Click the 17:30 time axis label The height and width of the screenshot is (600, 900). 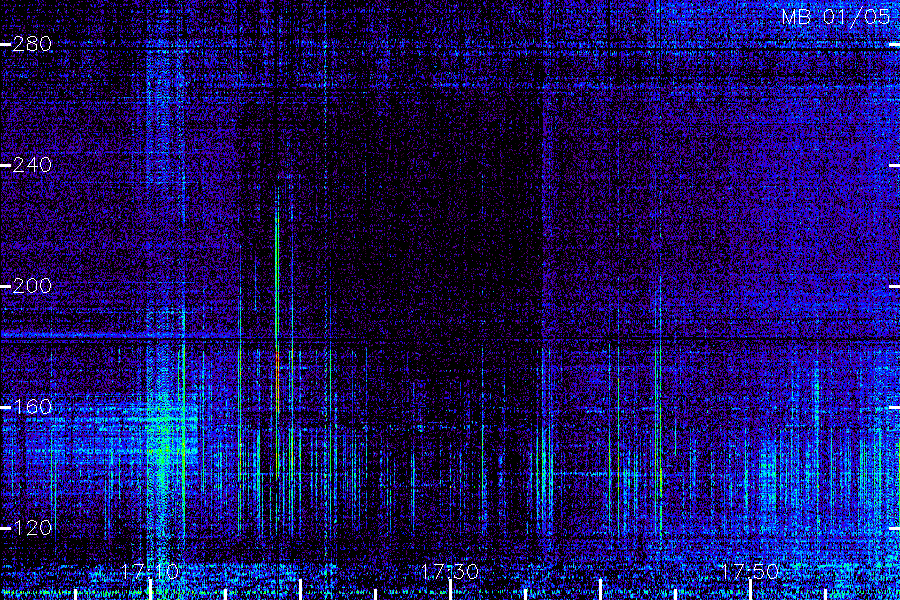click(449, 571)
